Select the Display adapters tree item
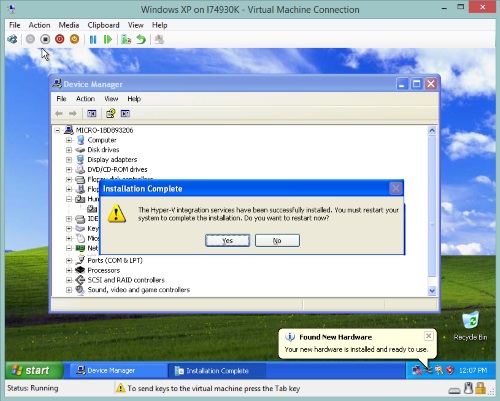This screenshot has width=500, height=401. (112, 160)
